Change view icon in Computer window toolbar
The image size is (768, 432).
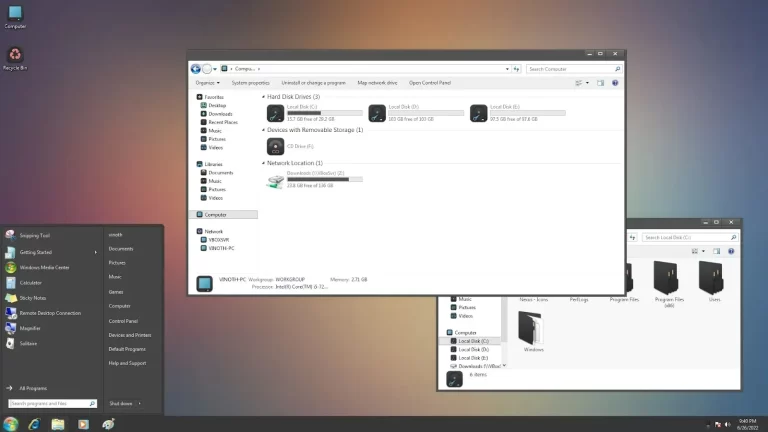(579, 83)
